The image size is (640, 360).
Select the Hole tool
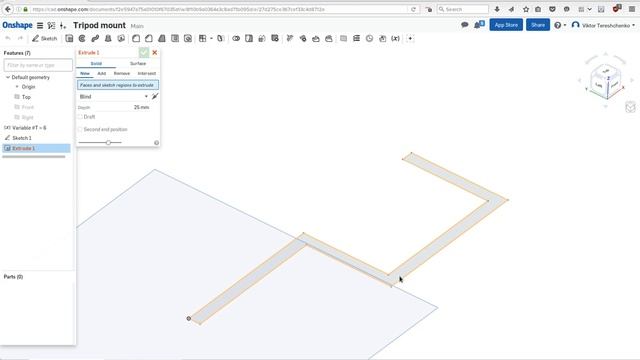[188, 38]
